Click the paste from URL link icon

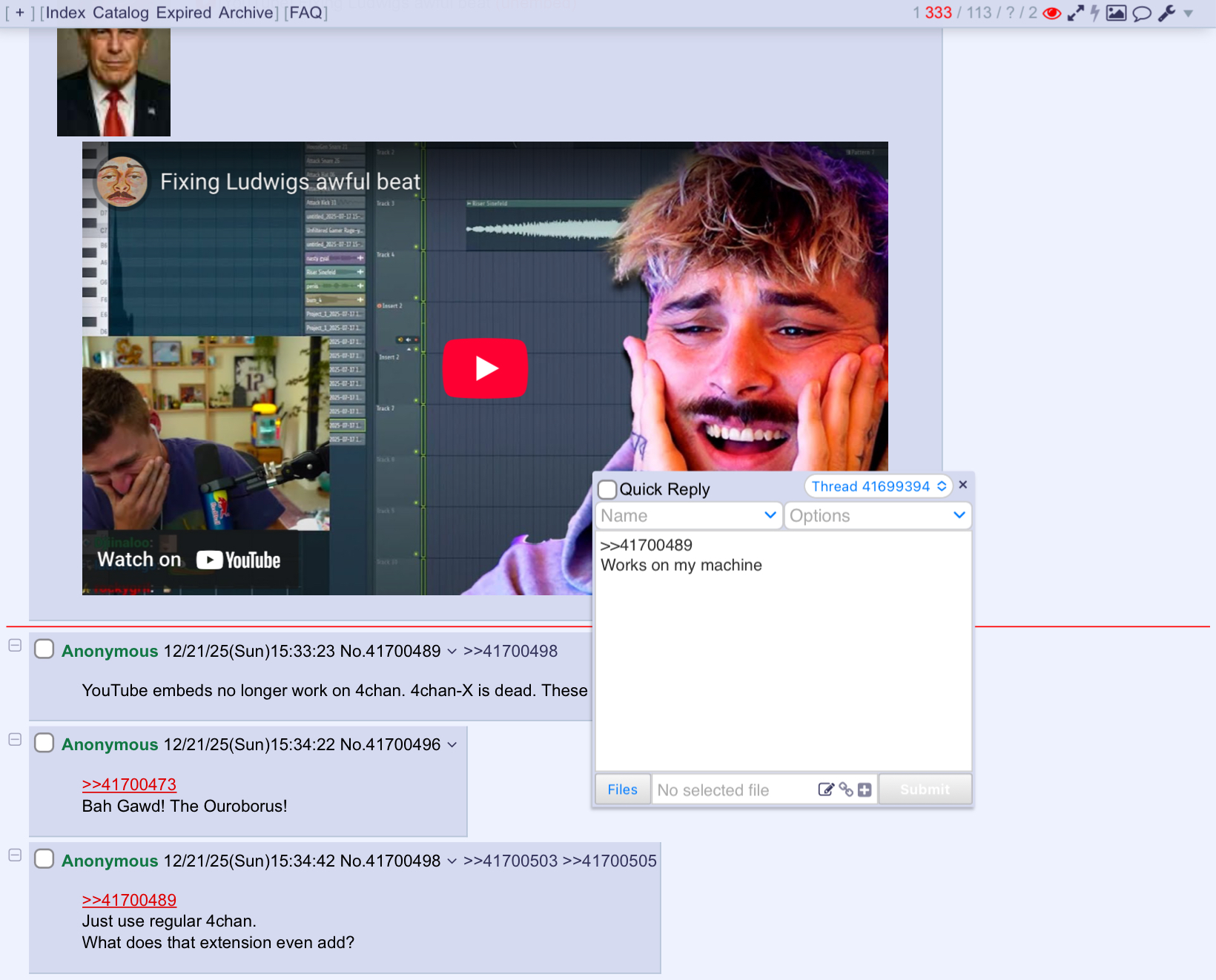coord(846,789)
